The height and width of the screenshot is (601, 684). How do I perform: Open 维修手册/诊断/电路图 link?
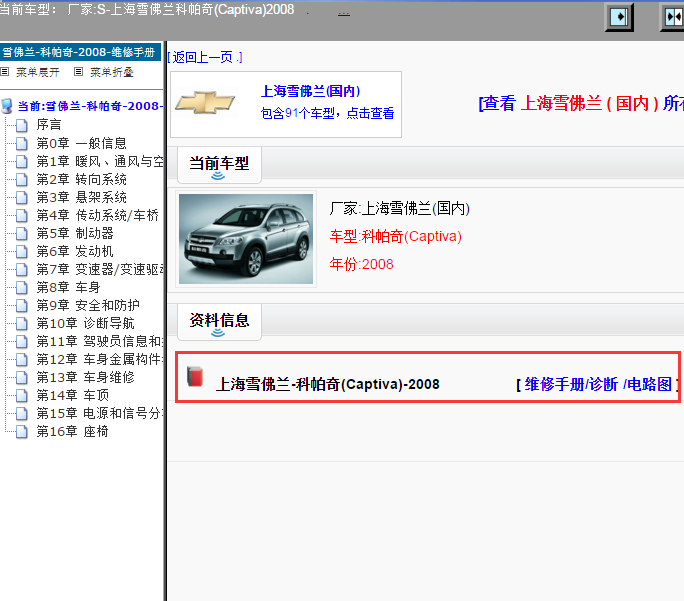tap(598, 384)
